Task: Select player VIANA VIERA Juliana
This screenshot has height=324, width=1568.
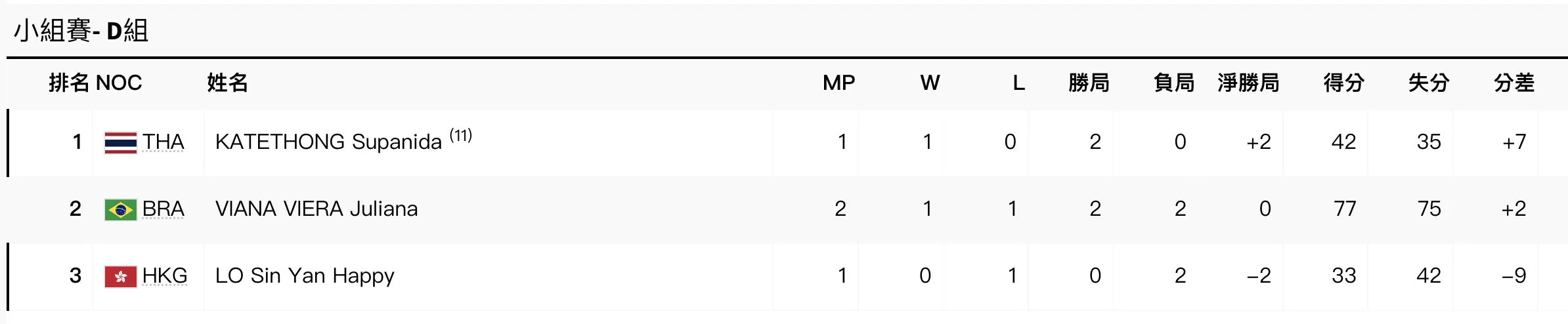Action: 316,209
